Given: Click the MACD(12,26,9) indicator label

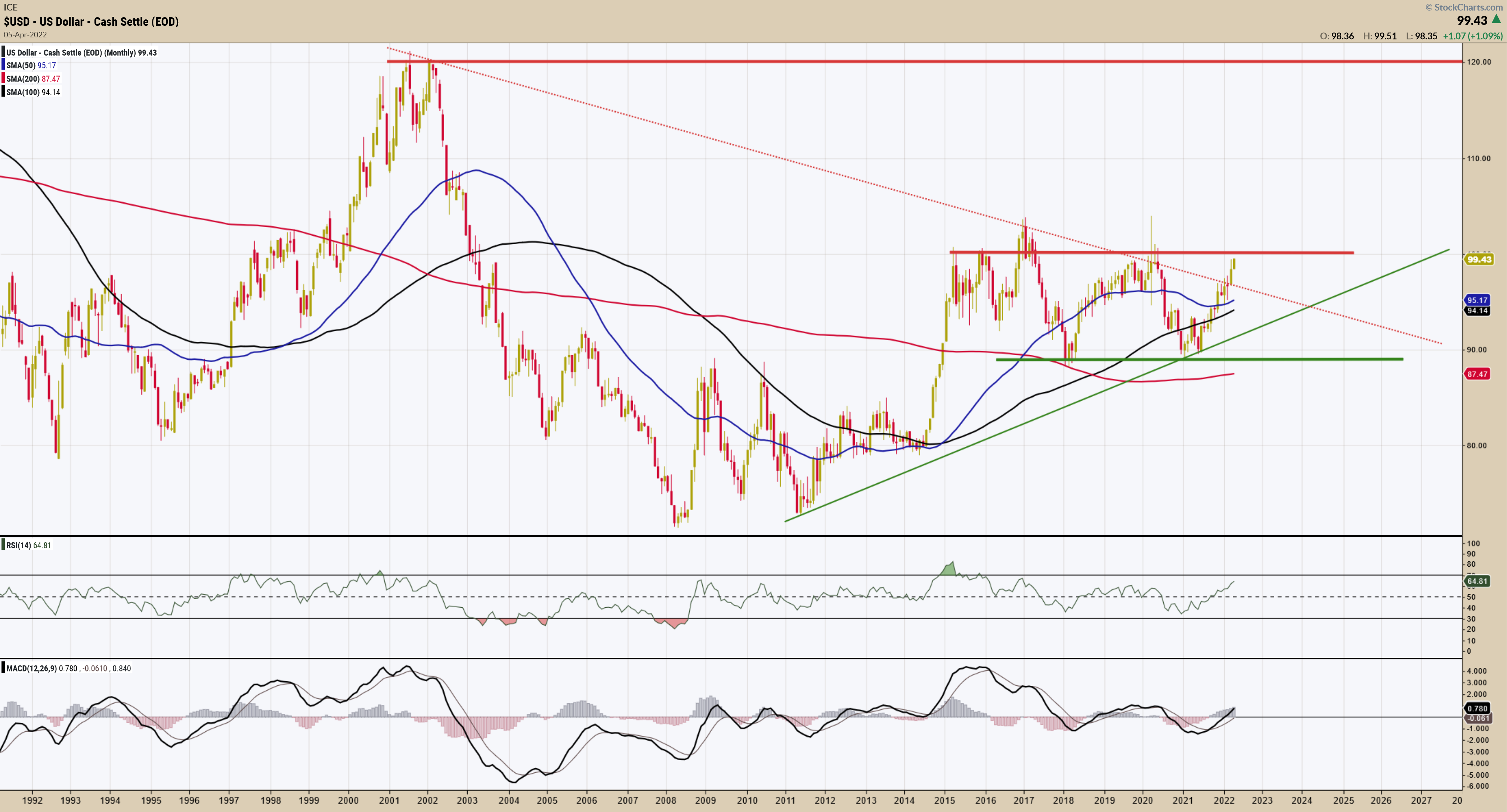Looking at the screenshot, I should [x=32, y=668].
